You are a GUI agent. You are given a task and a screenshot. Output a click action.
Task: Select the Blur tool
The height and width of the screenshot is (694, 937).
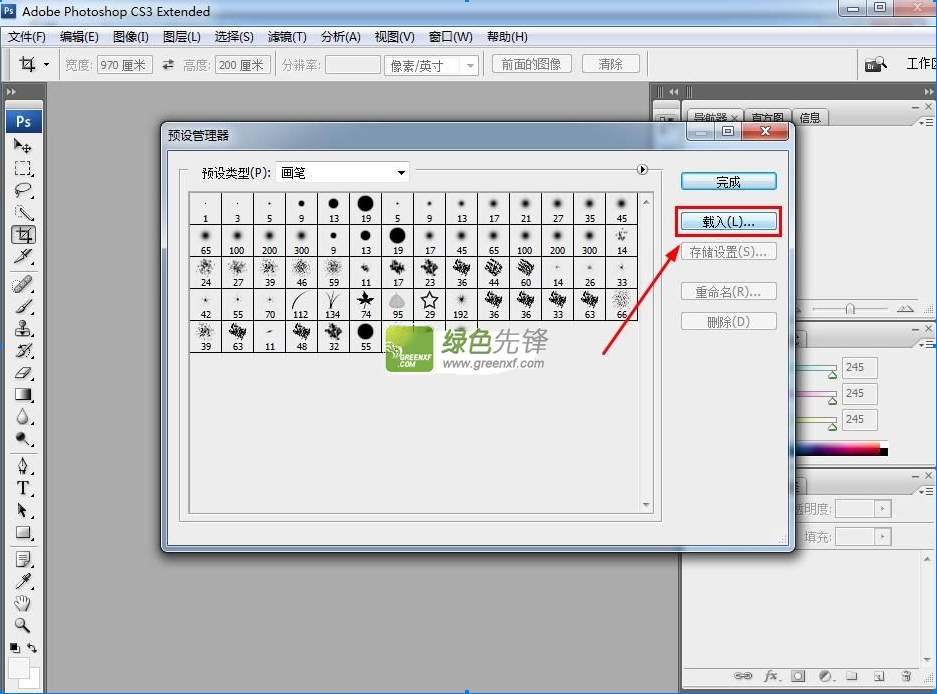click(x=23, y=417)
